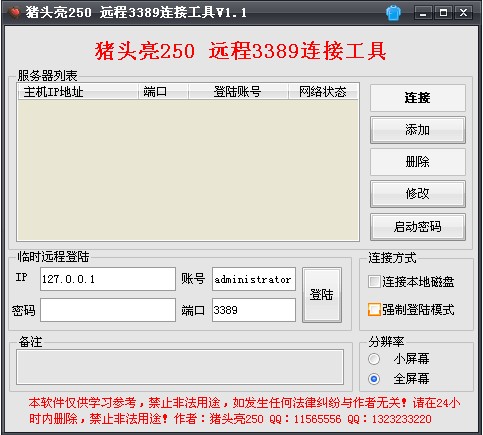483x435 pixels.
Task: Click the 添加 button
Action: click(x=418, y=130)
